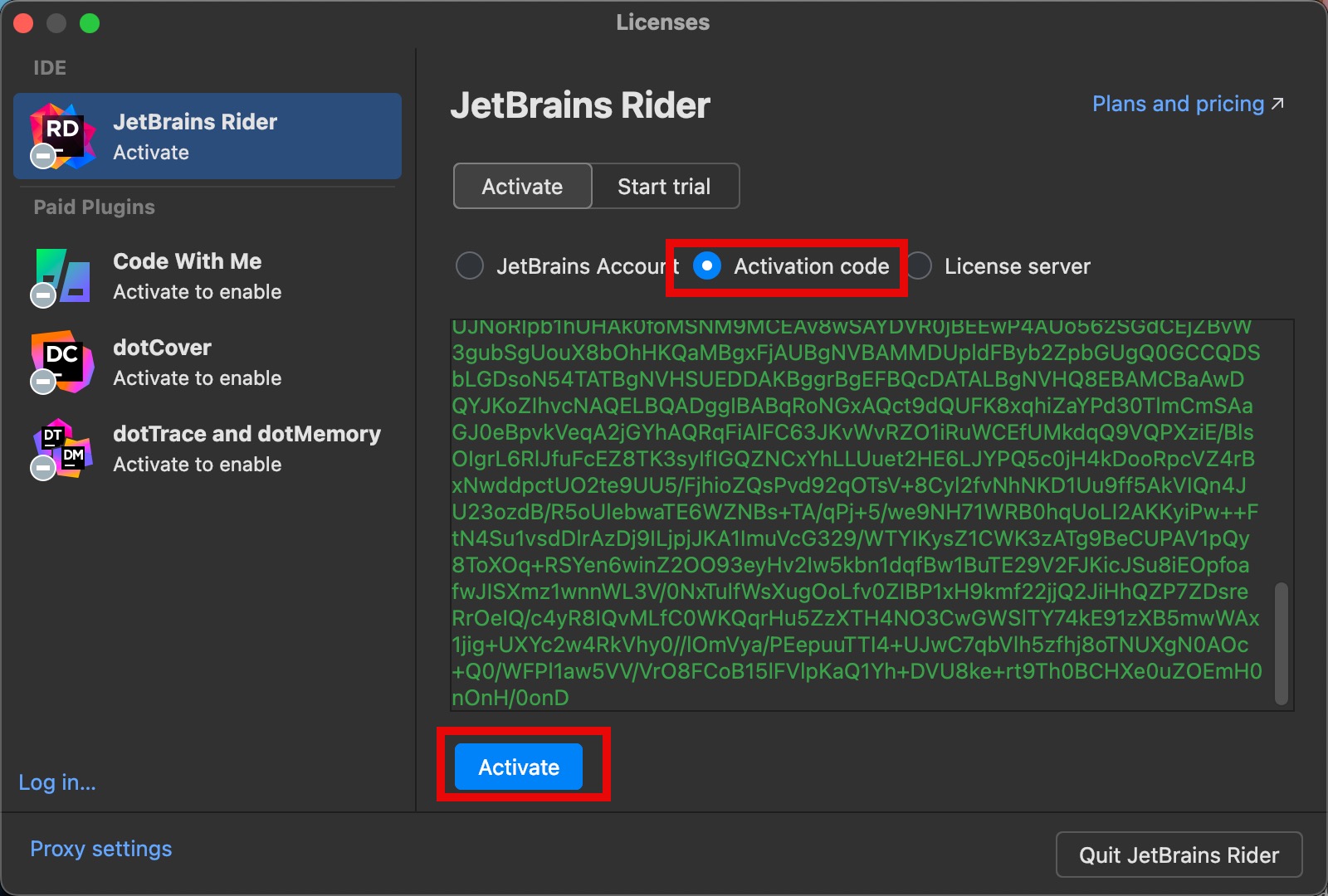Click the dotCover DC icon
Screen dimensions: 1328x896
(x=63, y=362)
